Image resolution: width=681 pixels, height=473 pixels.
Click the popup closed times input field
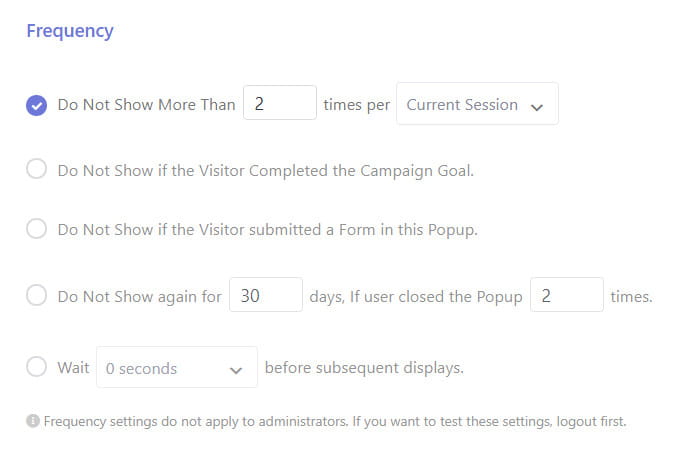pos(566,296)
